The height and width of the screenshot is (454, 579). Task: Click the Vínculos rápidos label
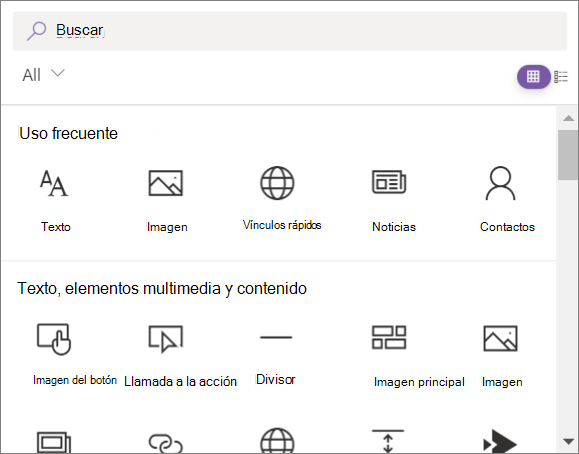point(282,225)
